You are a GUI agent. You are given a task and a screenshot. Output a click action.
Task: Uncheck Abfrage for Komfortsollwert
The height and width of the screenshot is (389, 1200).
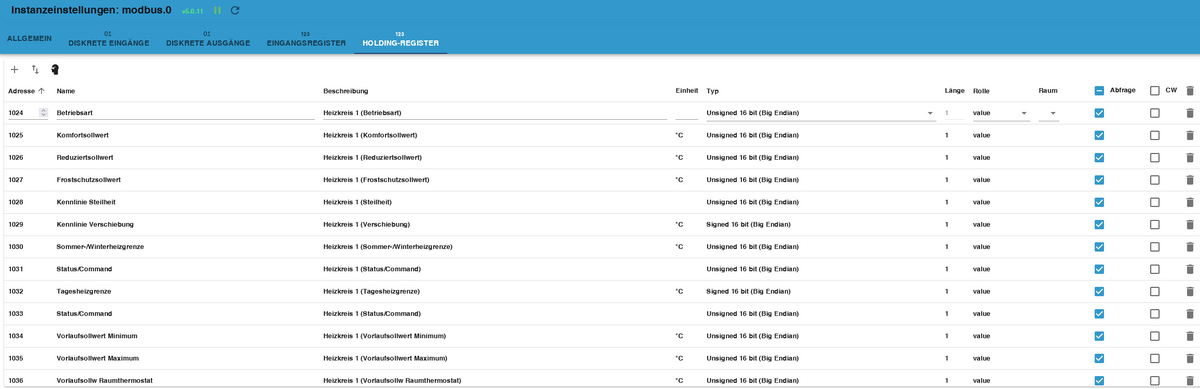click(1099, 135)
